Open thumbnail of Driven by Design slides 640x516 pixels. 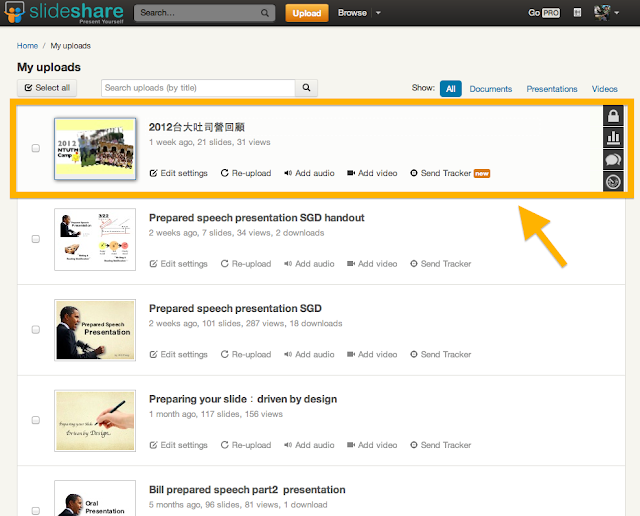[95, 421]
